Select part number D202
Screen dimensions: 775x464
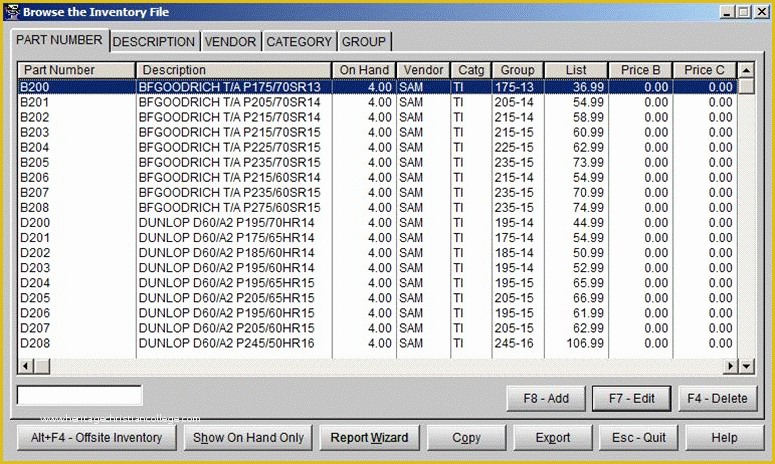35,253
